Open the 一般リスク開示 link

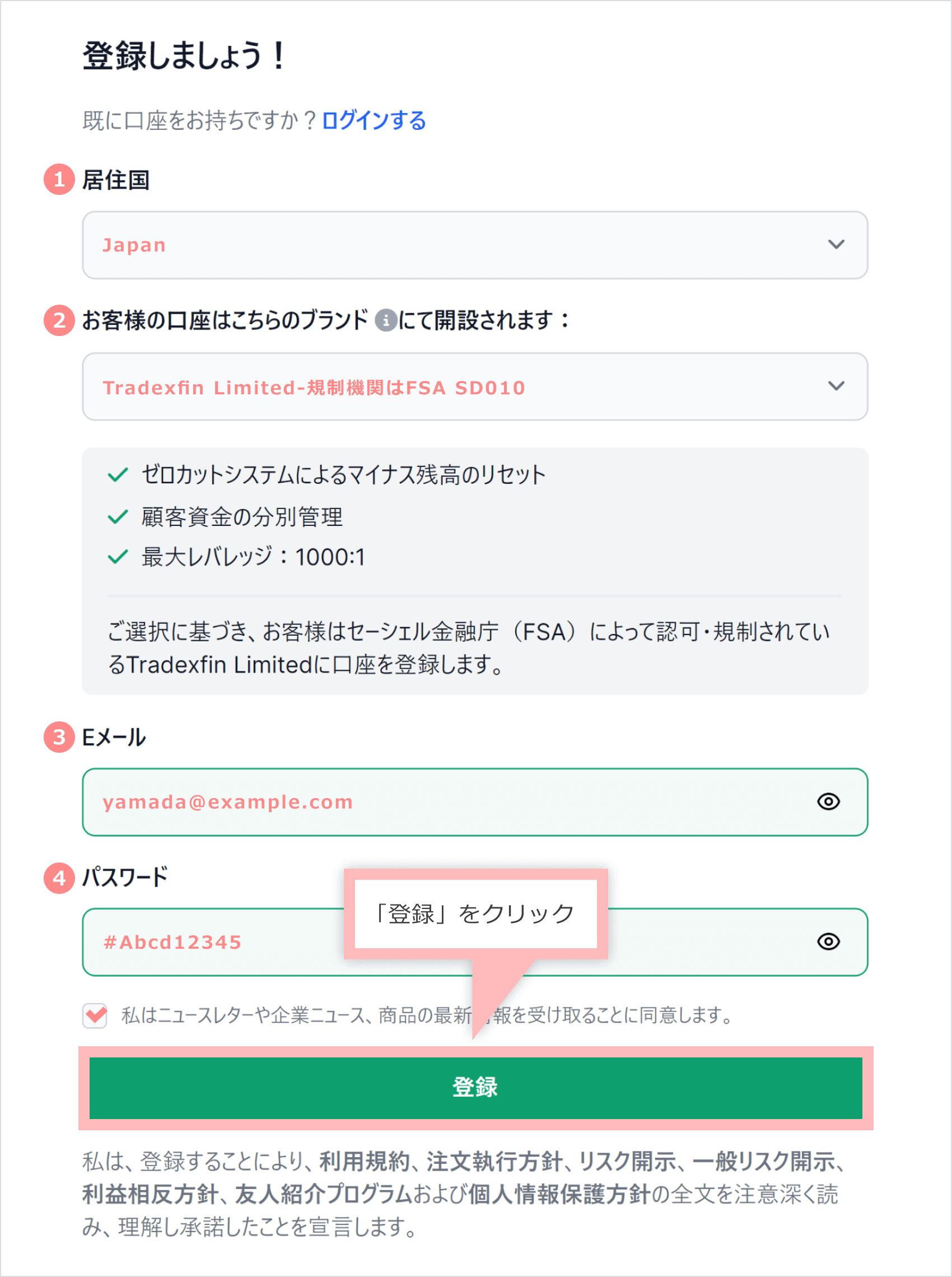click(763, 1162)
